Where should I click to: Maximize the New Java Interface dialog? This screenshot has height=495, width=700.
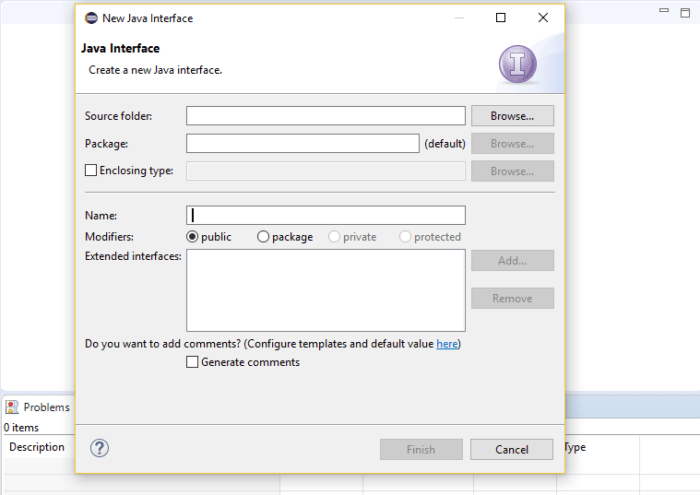pyautogui.click(x=501, y=17)
